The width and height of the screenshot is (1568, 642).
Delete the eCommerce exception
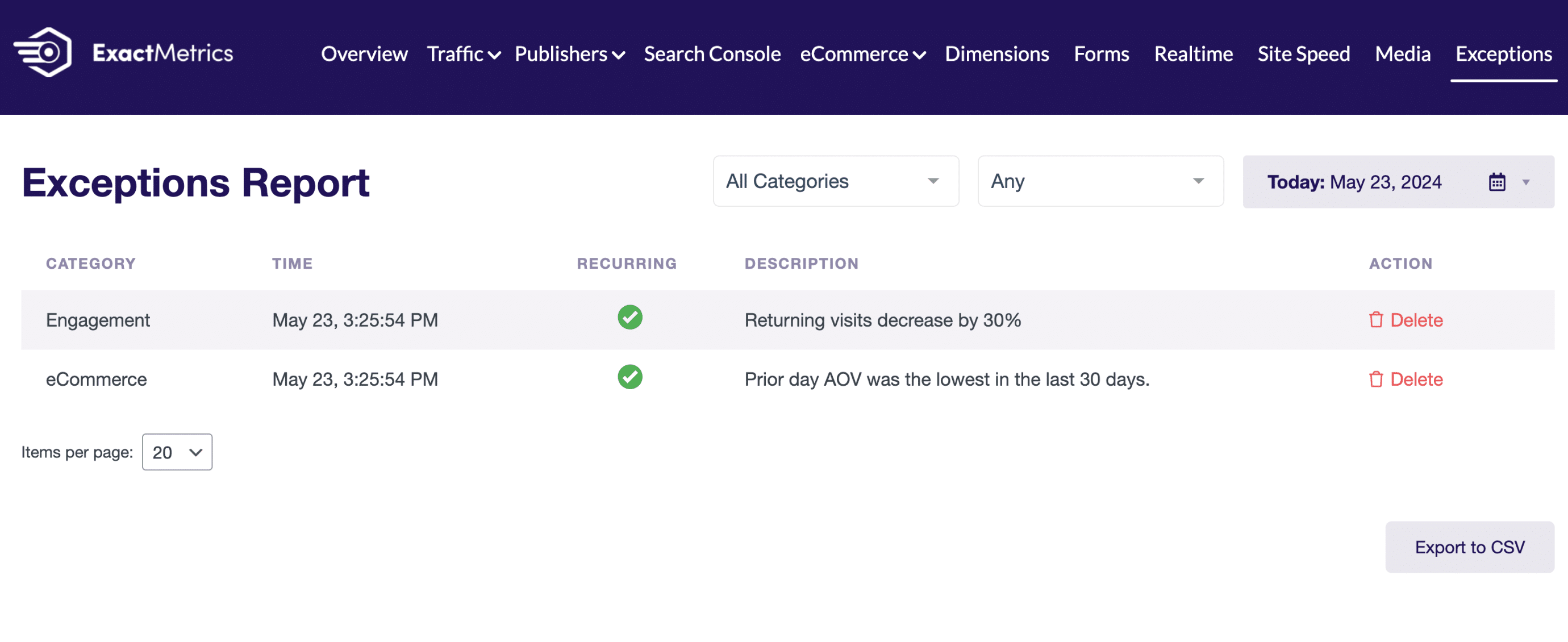pyautogui.click(x=1406, y=379)
